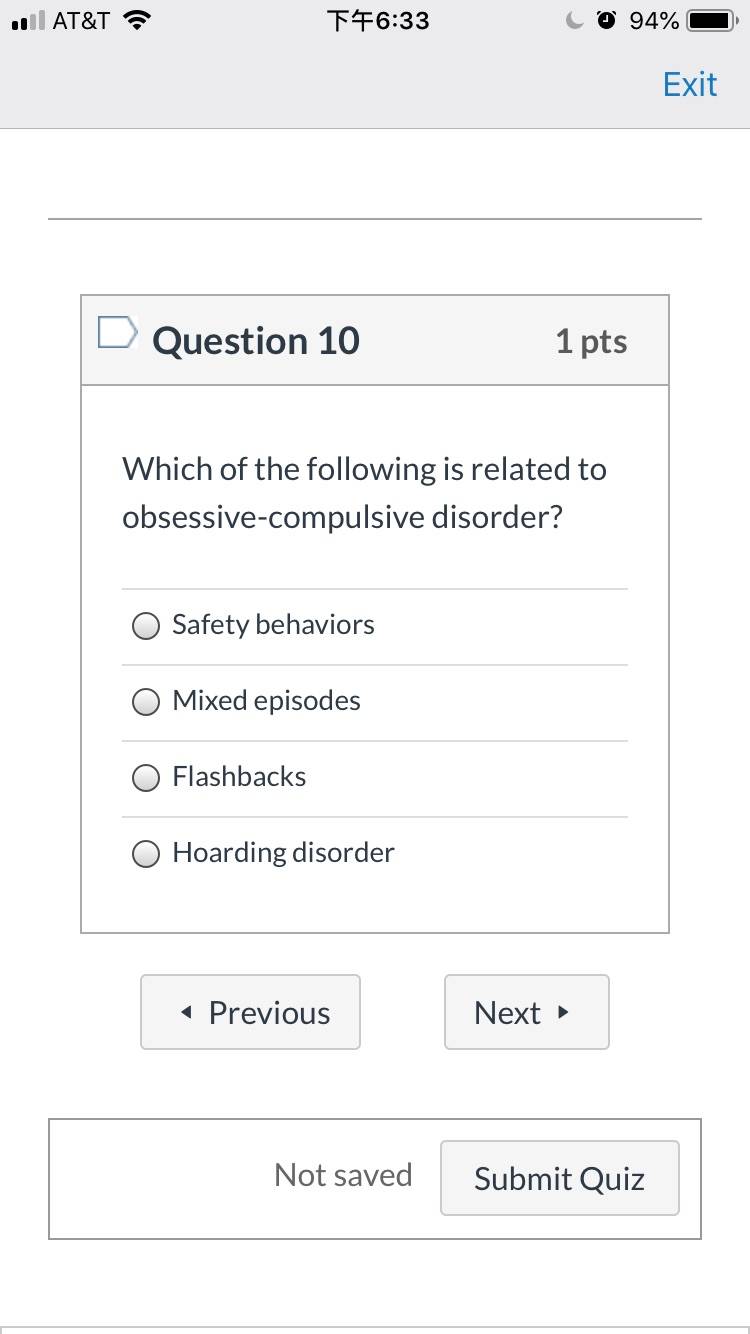Image resolution: width=750 pixels, height=1334 pixels.
Task: Go to the Next question
Action: coord(527,1012)
